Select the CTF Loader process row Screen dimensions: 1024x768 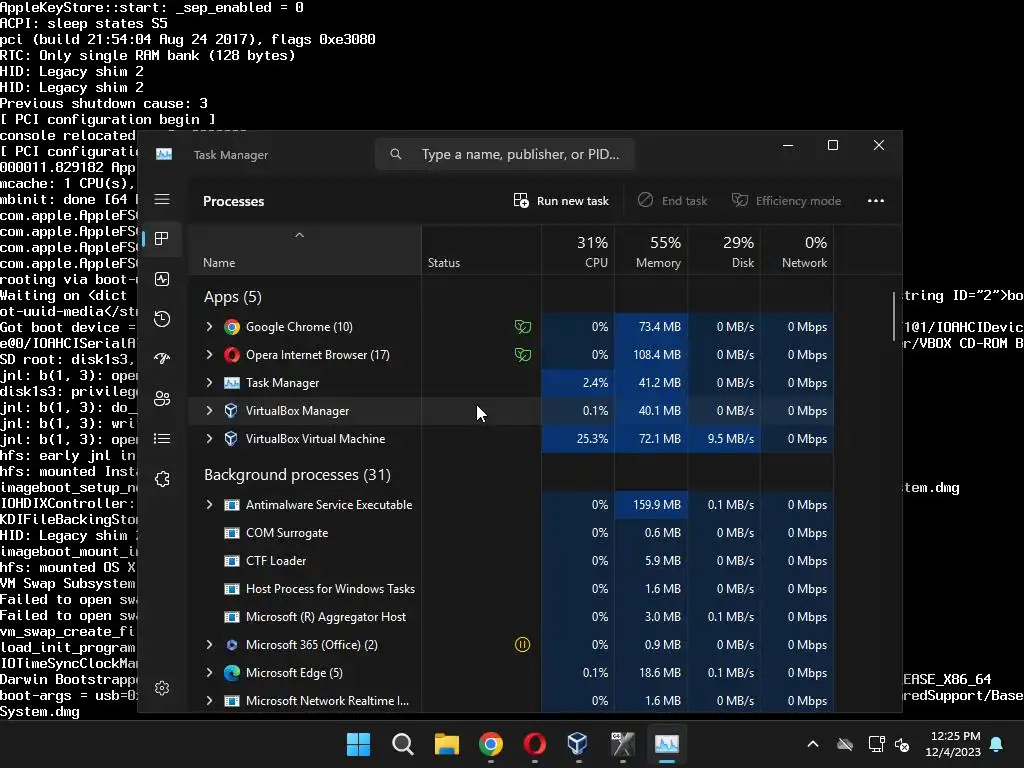tap(511, 561)
